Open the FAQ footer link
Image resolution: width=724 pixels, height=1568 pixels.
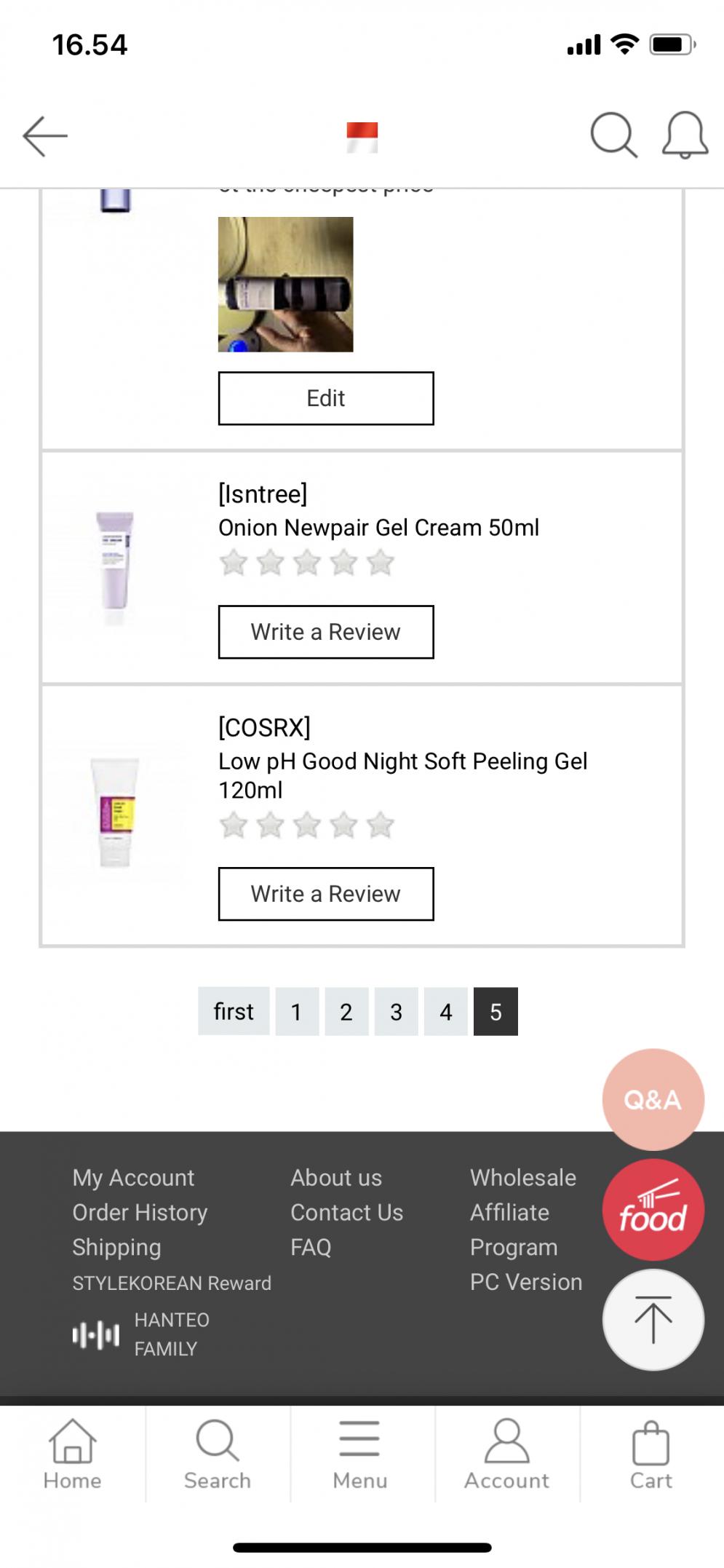[x=311, y=1248]
